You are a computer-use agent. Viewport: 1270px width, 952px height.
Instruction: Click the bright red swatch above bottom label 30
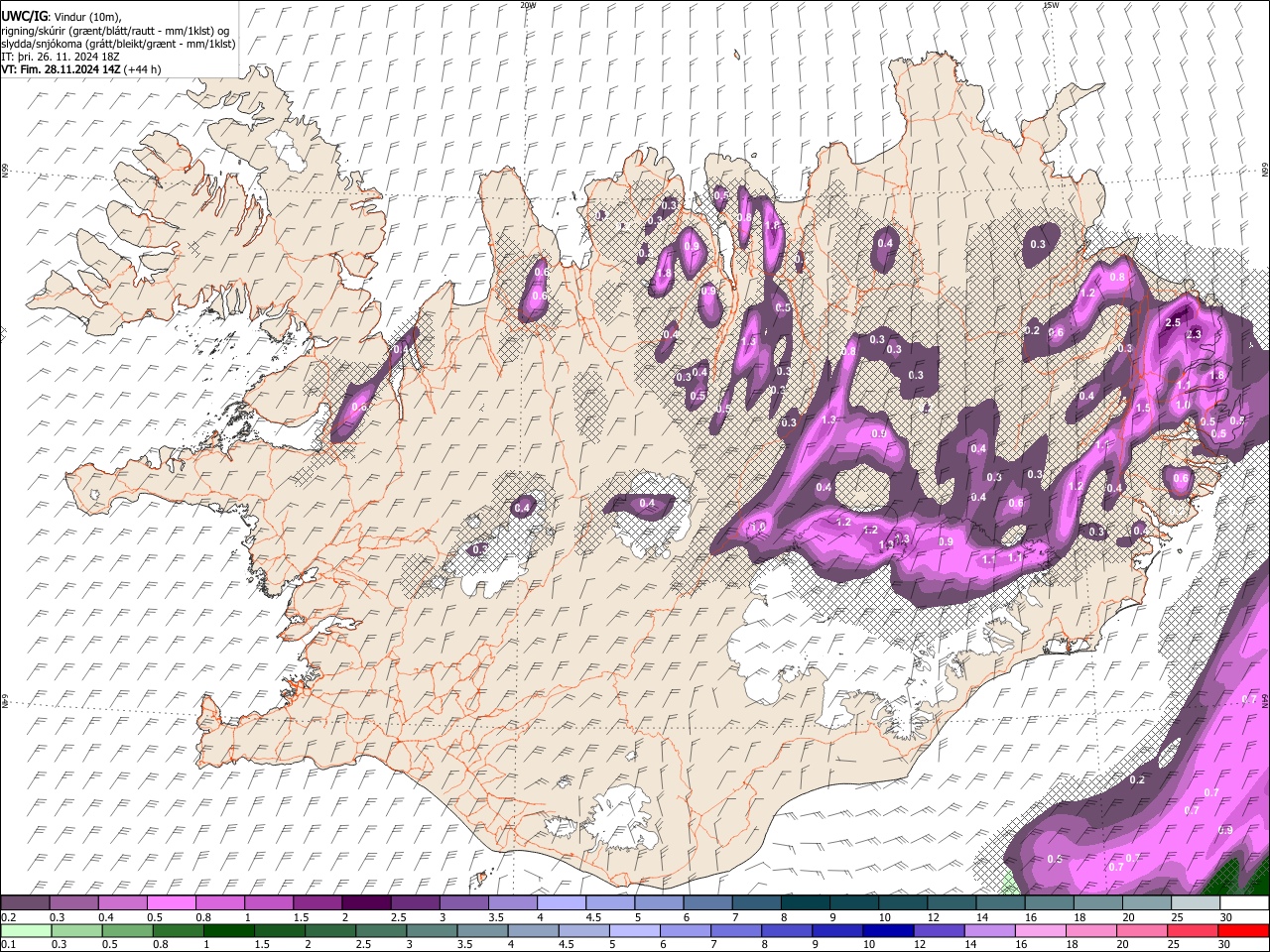[x=1244, y=931]
